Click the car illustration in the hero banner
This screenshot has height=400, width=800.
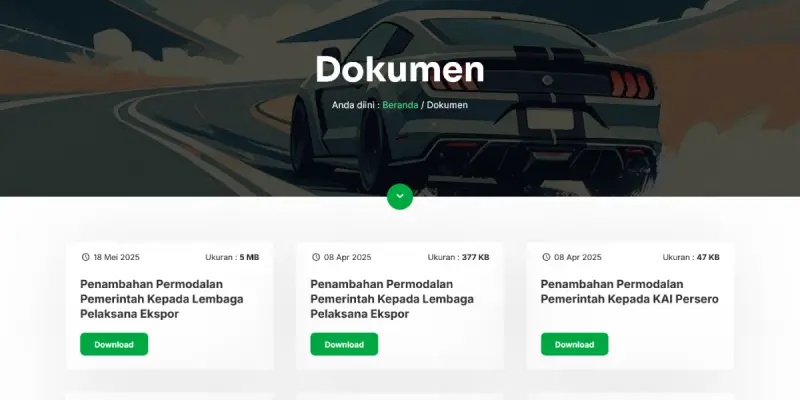[474, 102]
